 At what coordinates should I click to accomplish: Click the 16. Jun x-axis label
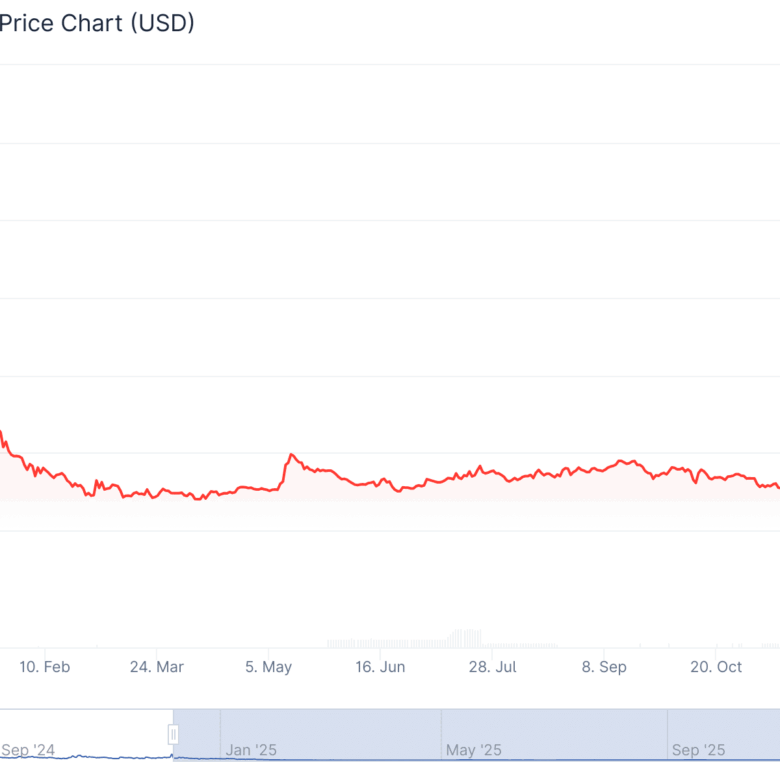click(380, 667)
